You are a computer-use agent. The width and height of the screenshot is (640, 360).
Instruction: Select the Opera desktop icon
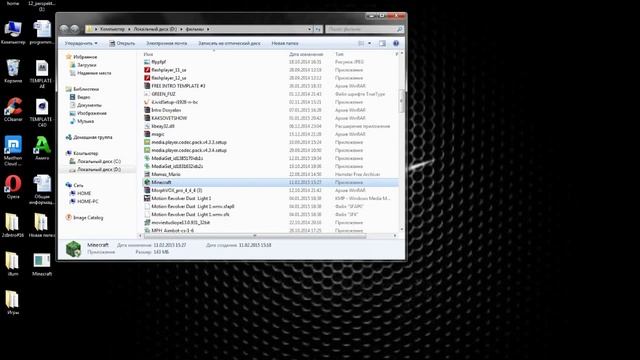[x=13, y=187]
